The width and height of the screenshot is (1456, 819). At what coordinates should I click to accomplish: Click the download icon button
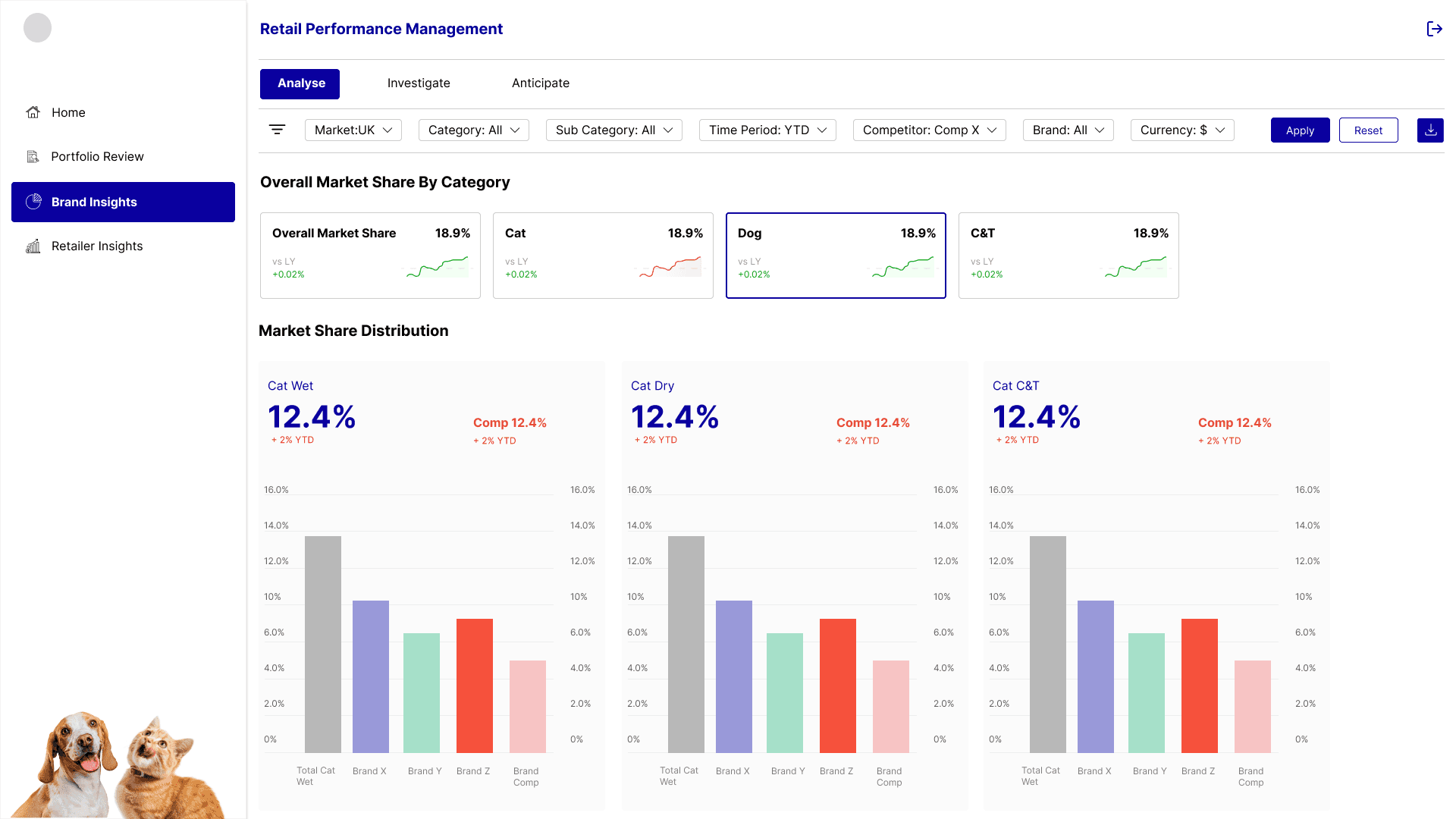pos(1430,130)
